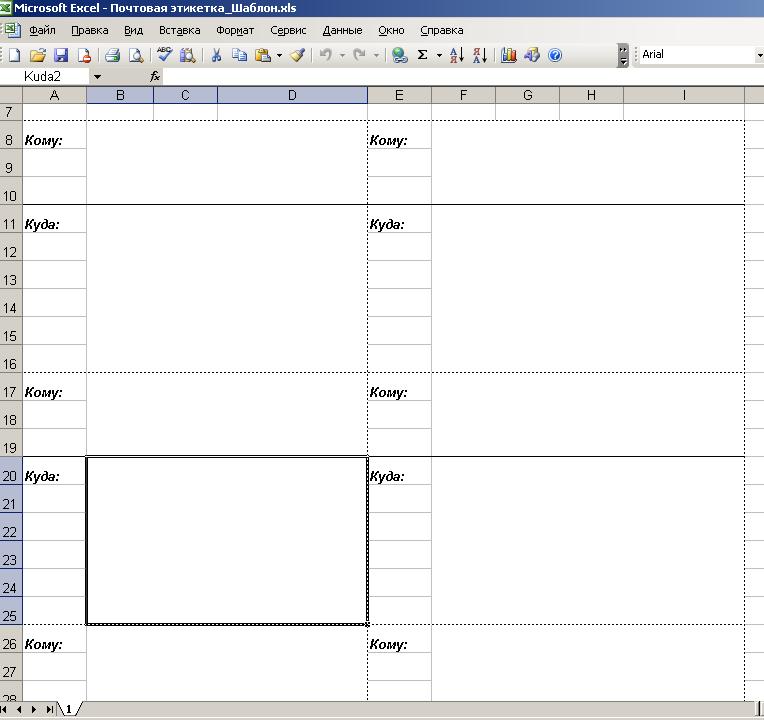Image resolution: width=764 pixels, height=720 pixels.
Task: Click the Cut scissors icon
Action: tap(215, 56)
